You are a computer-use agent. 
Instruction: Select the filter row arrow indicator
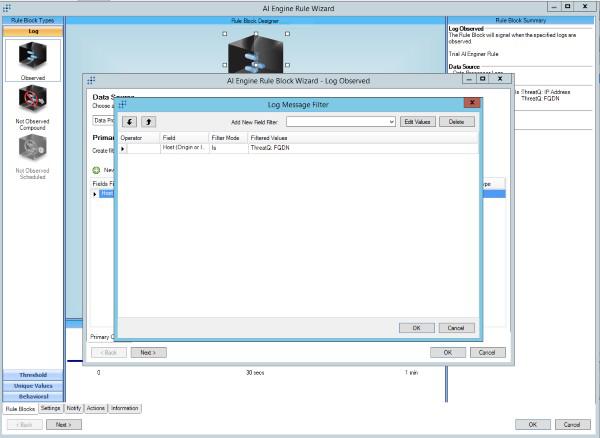tap(123, 148)
